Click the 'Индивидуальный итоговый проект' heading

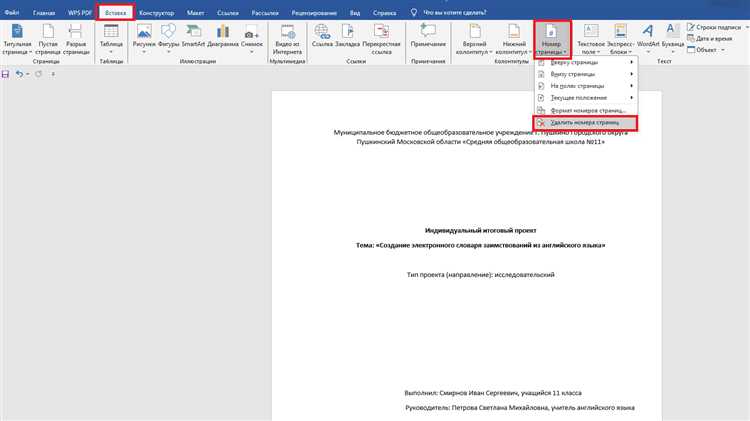coord(480,230)
